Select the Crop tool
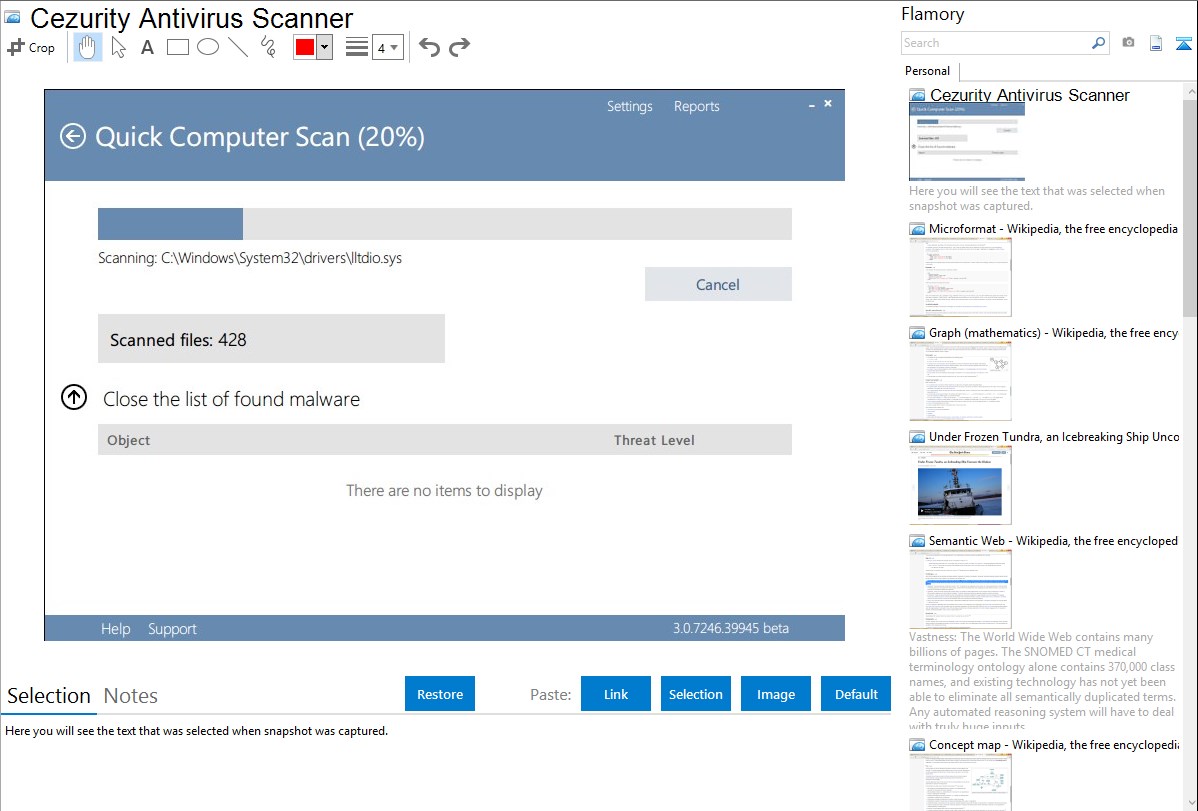1198x811 pixels. pos(31,47)
